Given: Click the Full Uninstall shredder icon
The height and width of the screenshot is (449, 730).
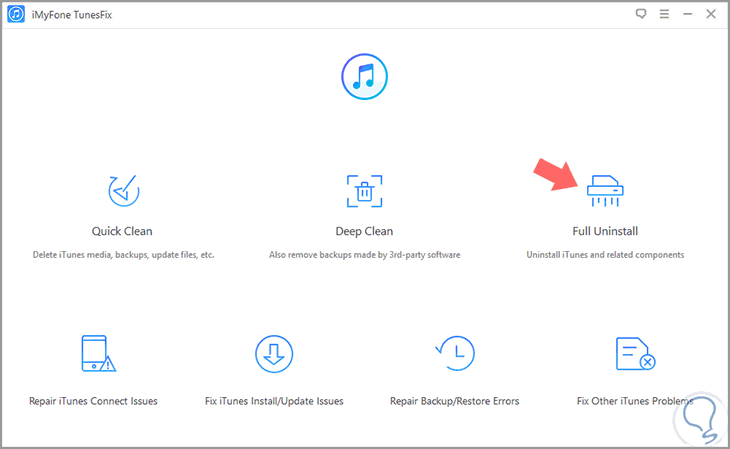Looking at the screenshot, I should (605, 191).
